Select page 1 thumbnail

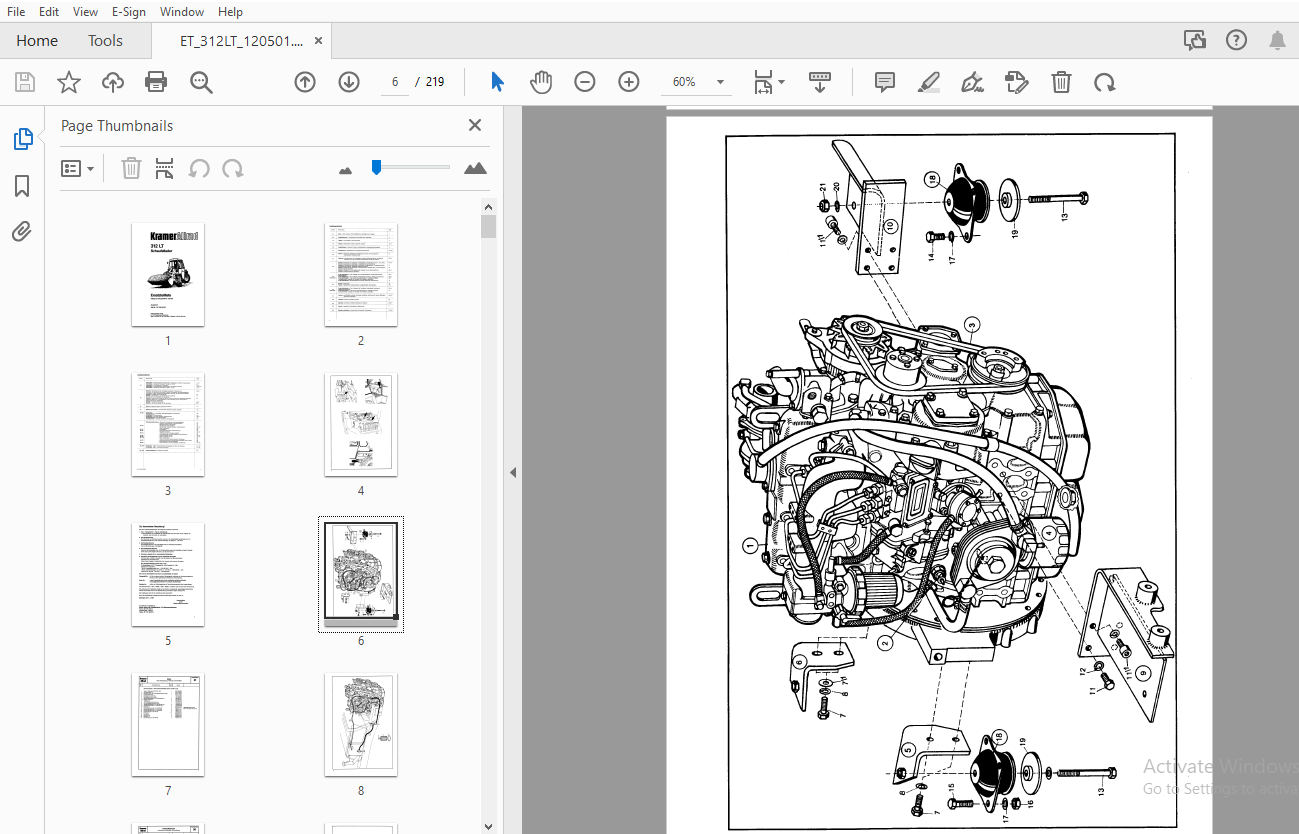(168, 275)
